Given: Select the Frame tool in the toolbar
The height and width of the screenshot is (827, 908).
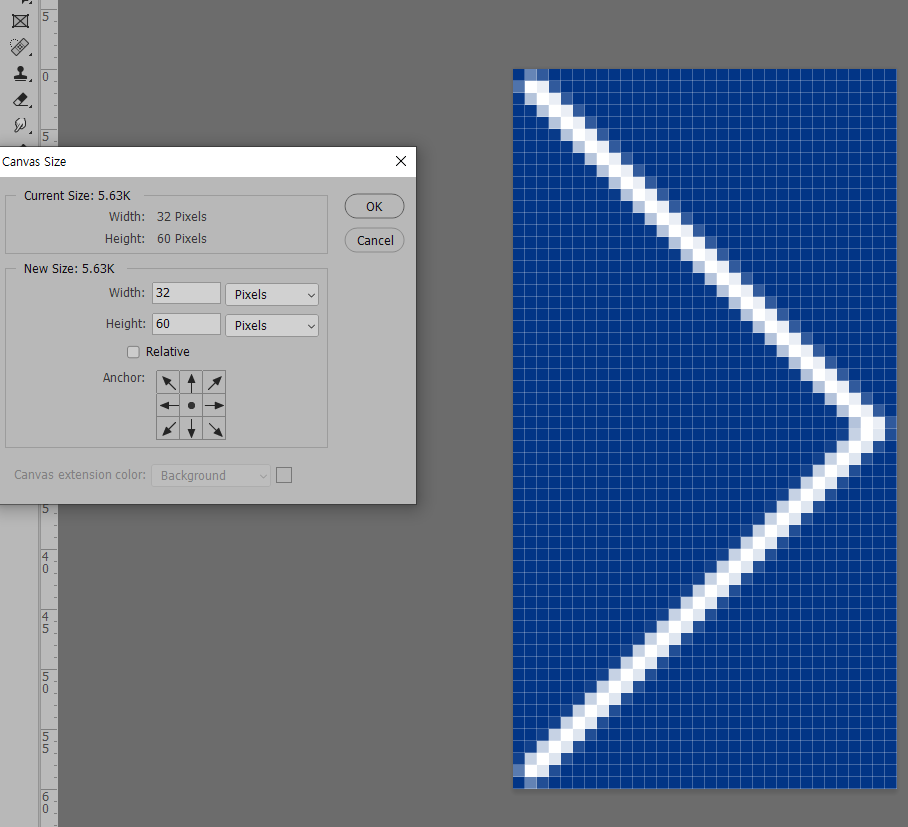Looking at the screenshot, I should [x=20, y=21].
